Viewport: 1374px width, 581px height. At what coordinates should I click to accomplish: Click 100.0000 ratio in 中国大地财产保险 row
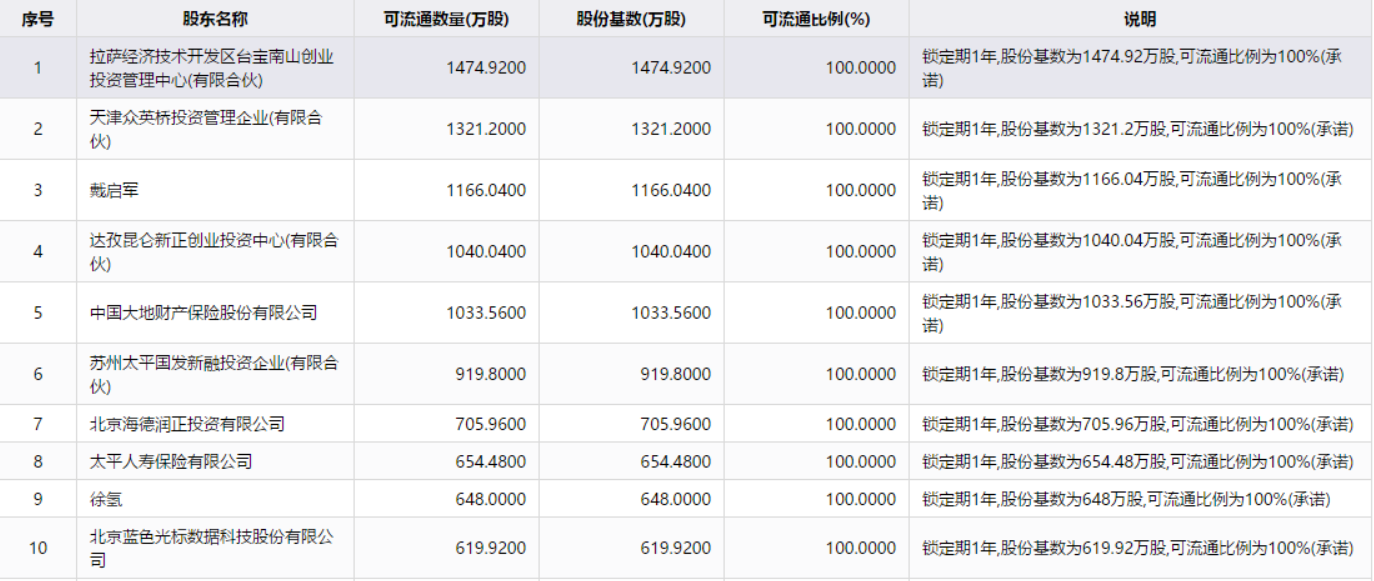(x=861, y=313)
